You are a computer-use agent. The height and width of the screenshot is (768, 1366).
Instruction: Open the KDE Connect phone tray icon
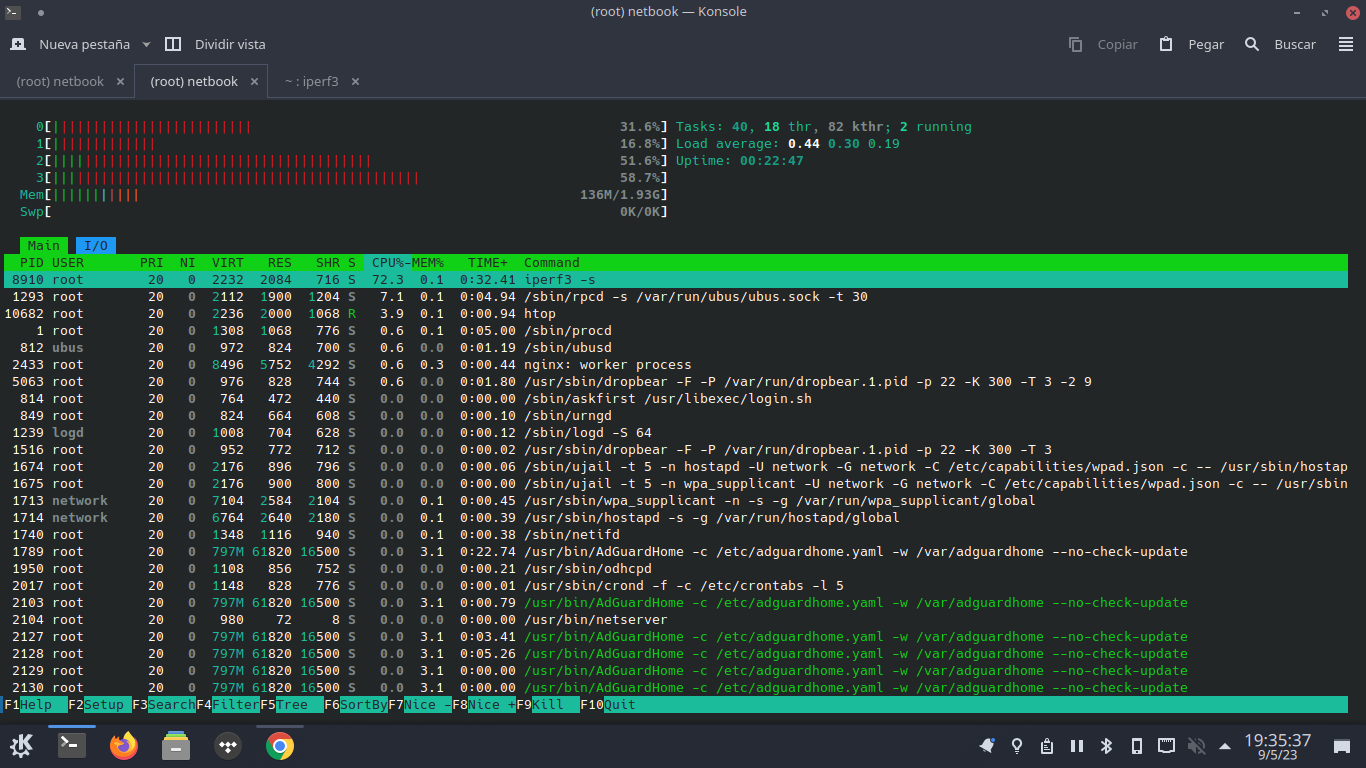tap(1137, 746)
